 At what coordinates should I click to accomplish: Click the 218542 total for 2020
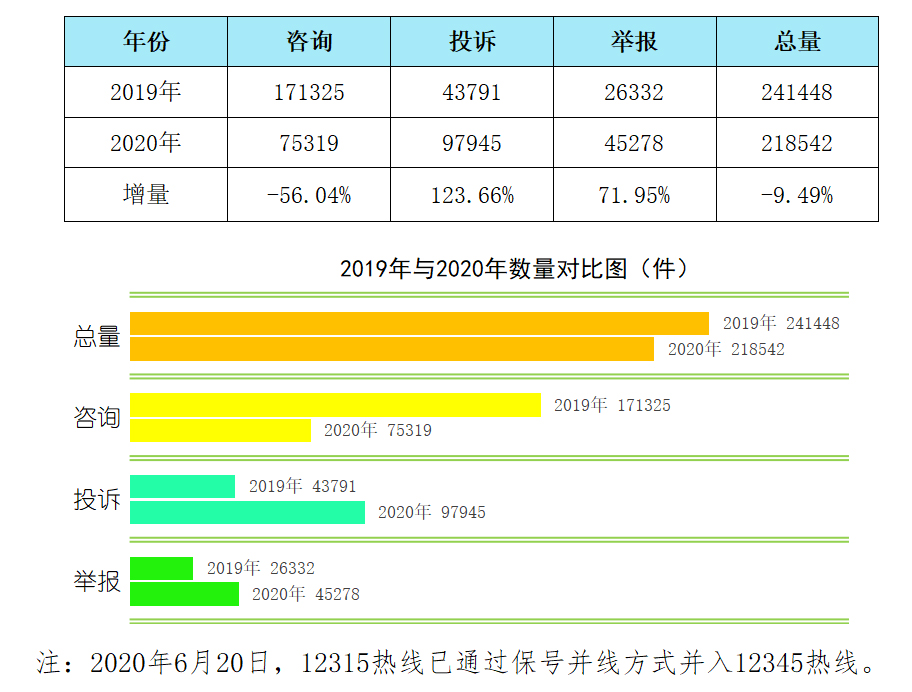(x=796, y=142)
